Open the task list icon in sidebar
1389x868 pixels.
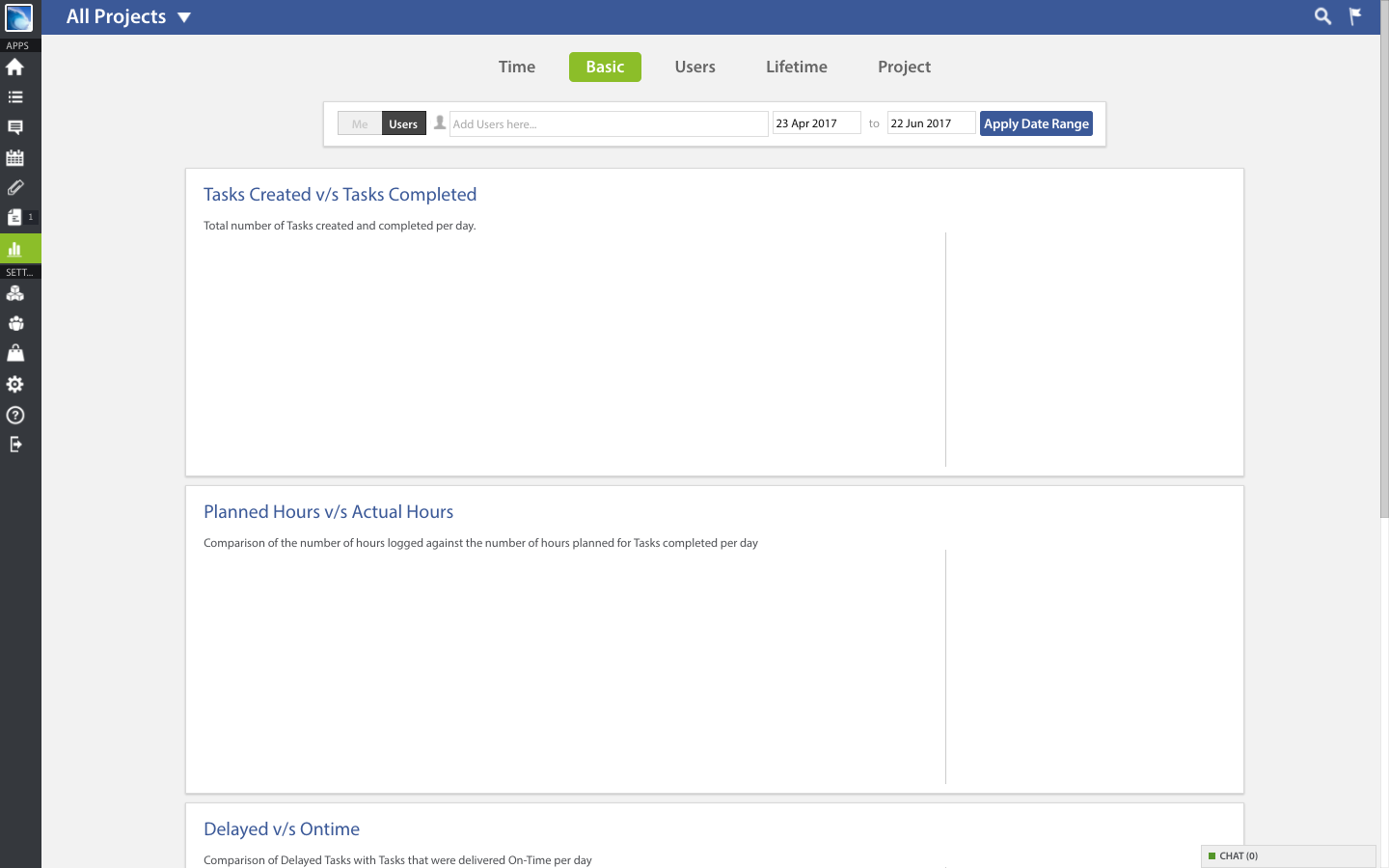click(14, 97)
